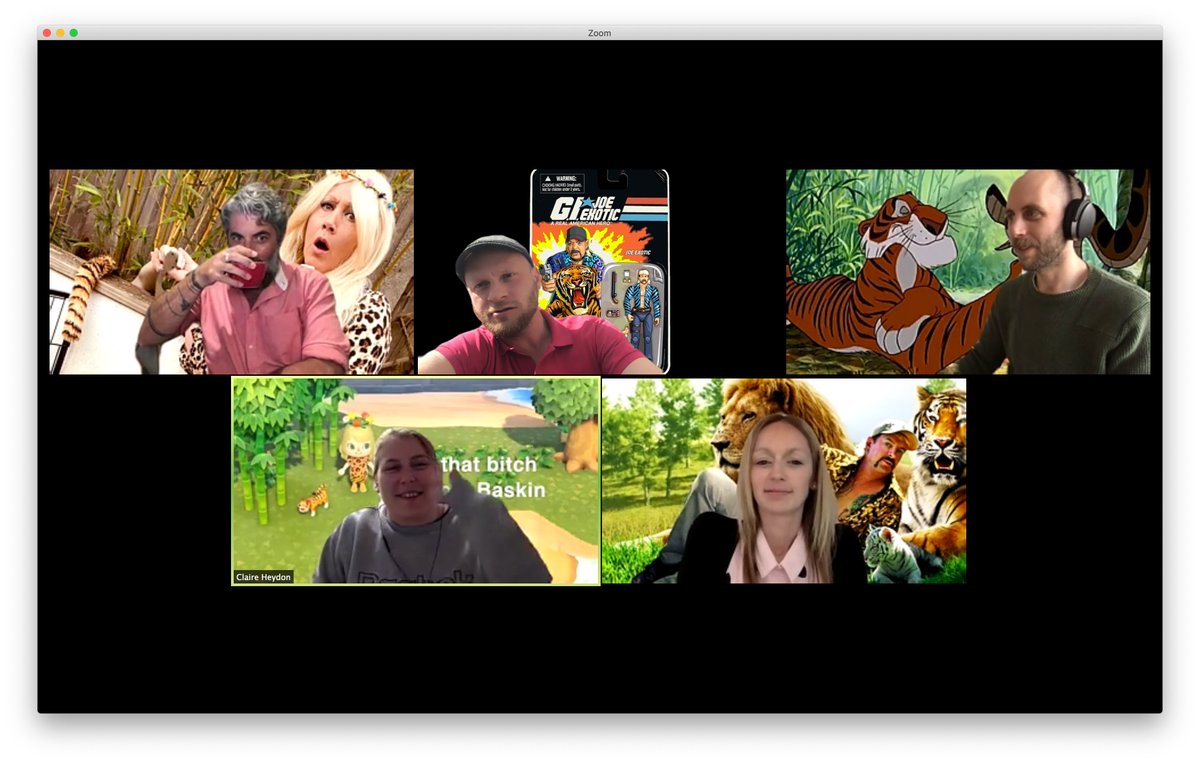Enter full screen with green window button

74,33
